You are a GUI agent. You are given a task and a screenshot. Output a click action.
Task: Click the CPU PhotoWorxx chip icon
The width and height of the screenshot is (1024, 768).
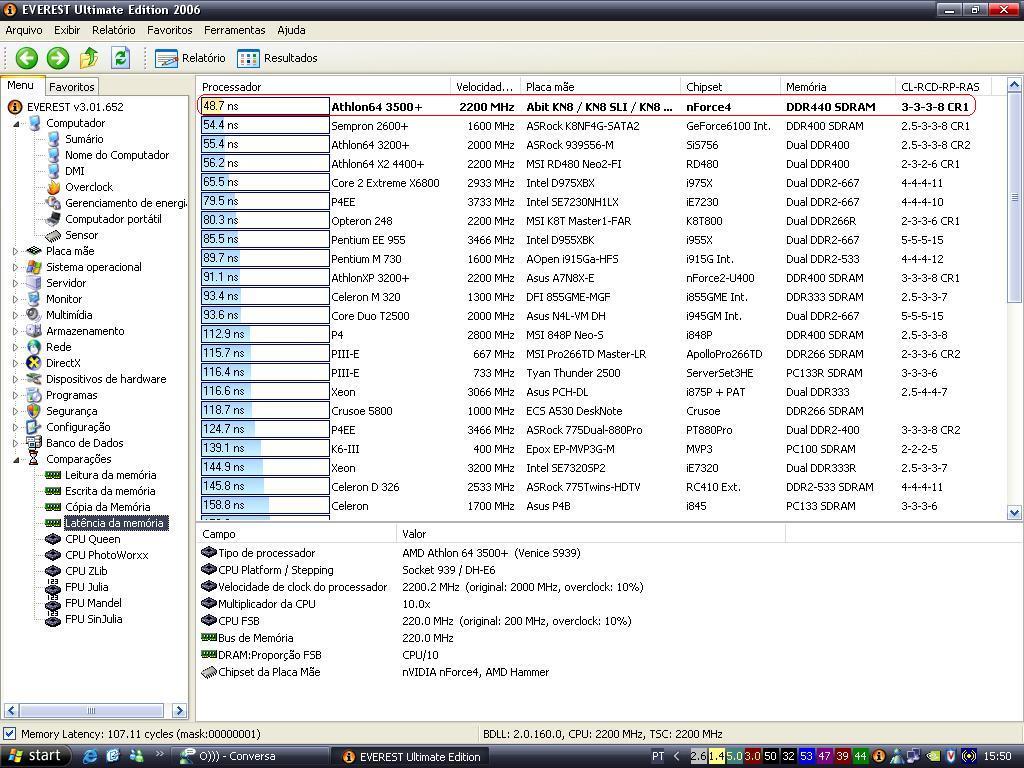tap(54, 555)
